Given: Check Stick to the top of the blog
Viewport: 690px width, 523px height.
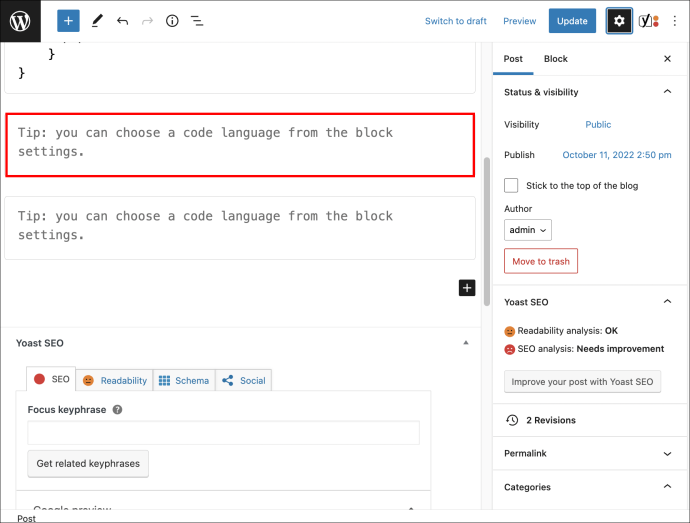Looking at the screenshot, I should point(511,185).
